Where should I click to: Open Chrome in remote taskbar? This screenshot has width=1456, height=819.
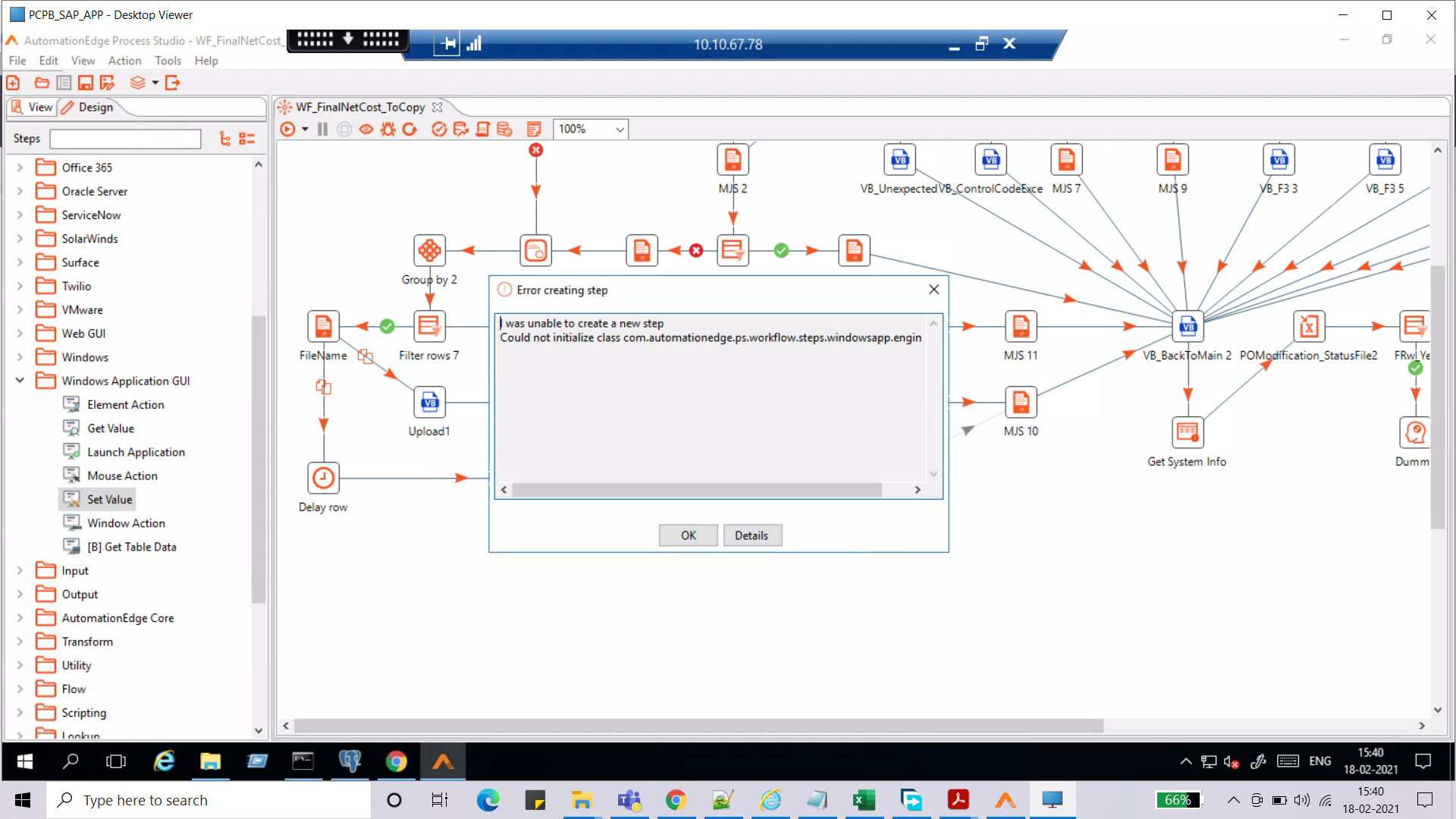pyautogui.click(x=396, y=761)
